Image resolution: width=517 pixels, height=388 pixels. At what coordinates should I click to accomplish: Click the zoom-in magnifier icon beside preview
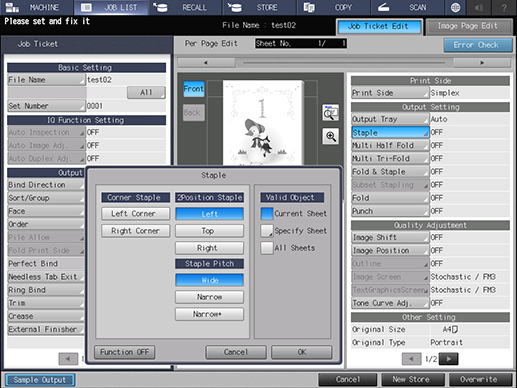(x=330, y=136)
